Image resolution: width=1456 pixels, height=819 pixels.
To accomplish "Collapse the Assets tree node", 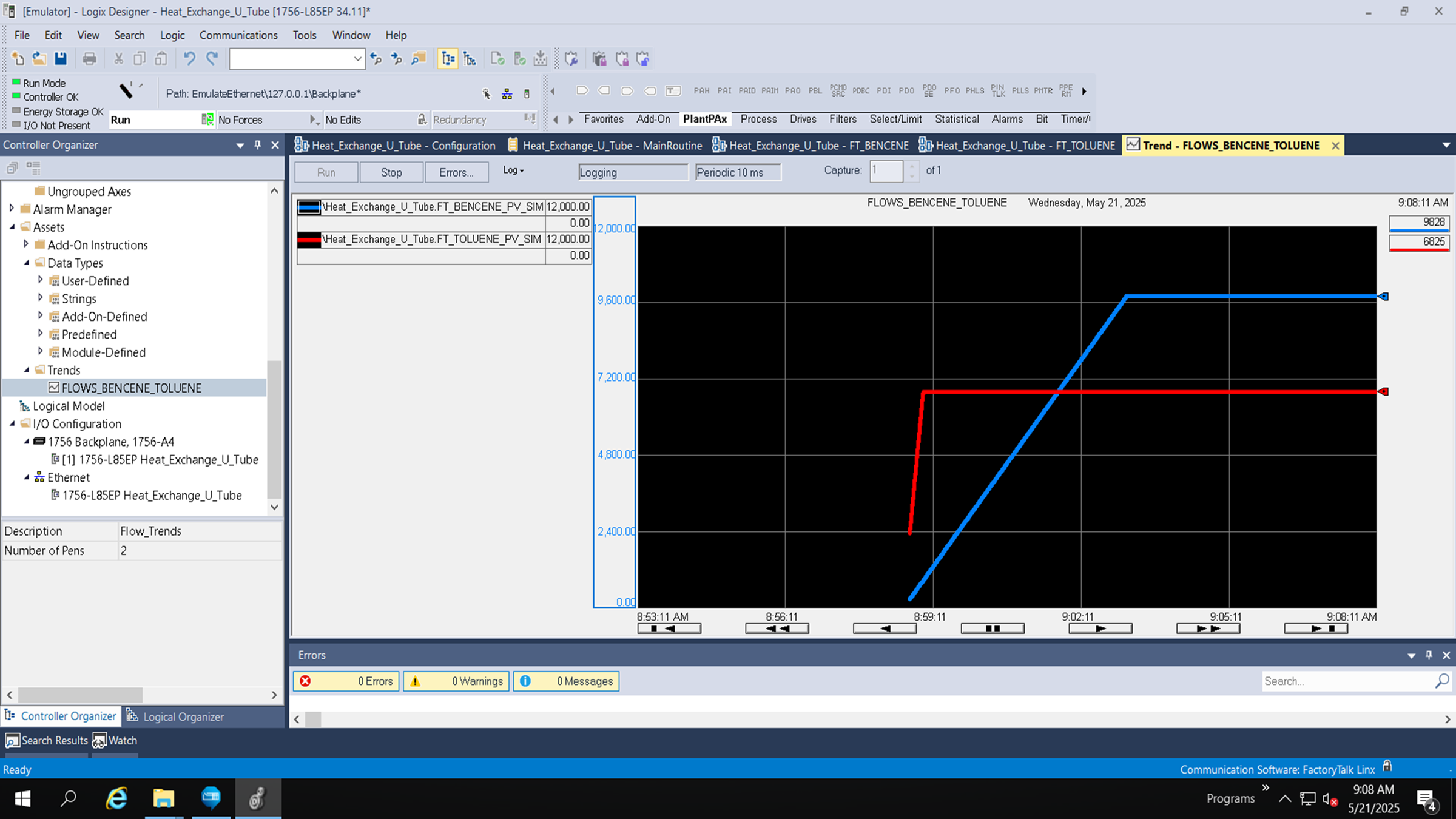I will 12,227.
